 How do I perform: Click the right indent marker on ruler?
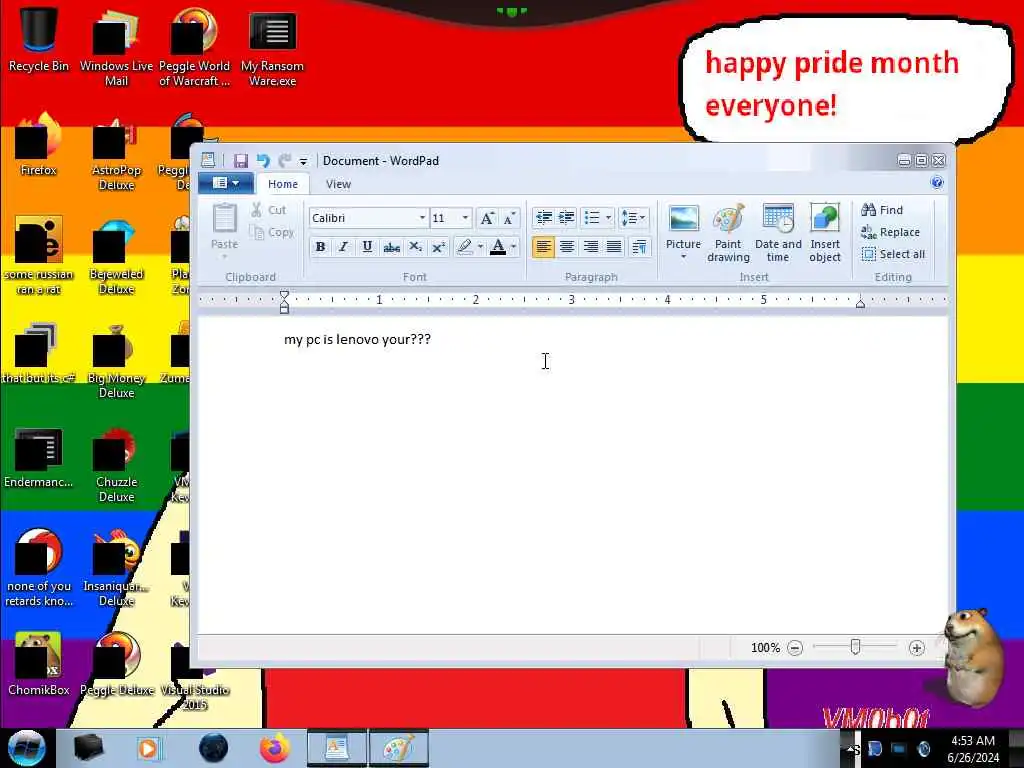point(860,302)
